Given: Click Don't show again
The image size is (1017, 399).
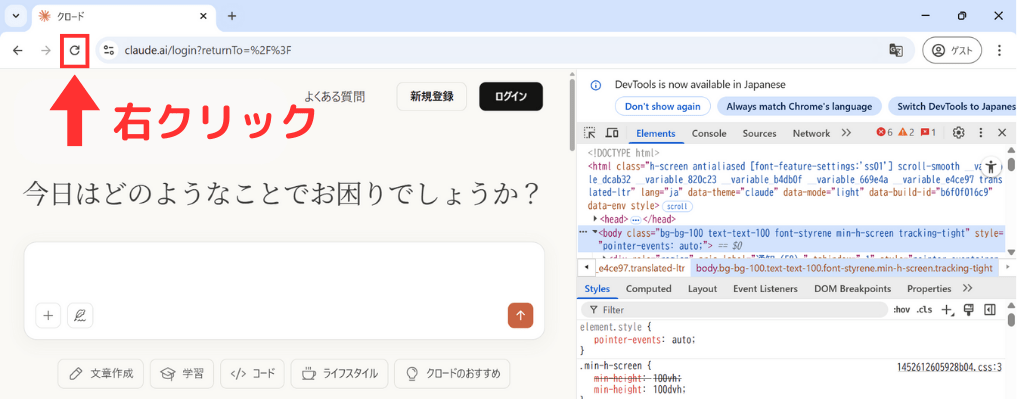Looking at the screenshot, I should [x=662, y=106].
